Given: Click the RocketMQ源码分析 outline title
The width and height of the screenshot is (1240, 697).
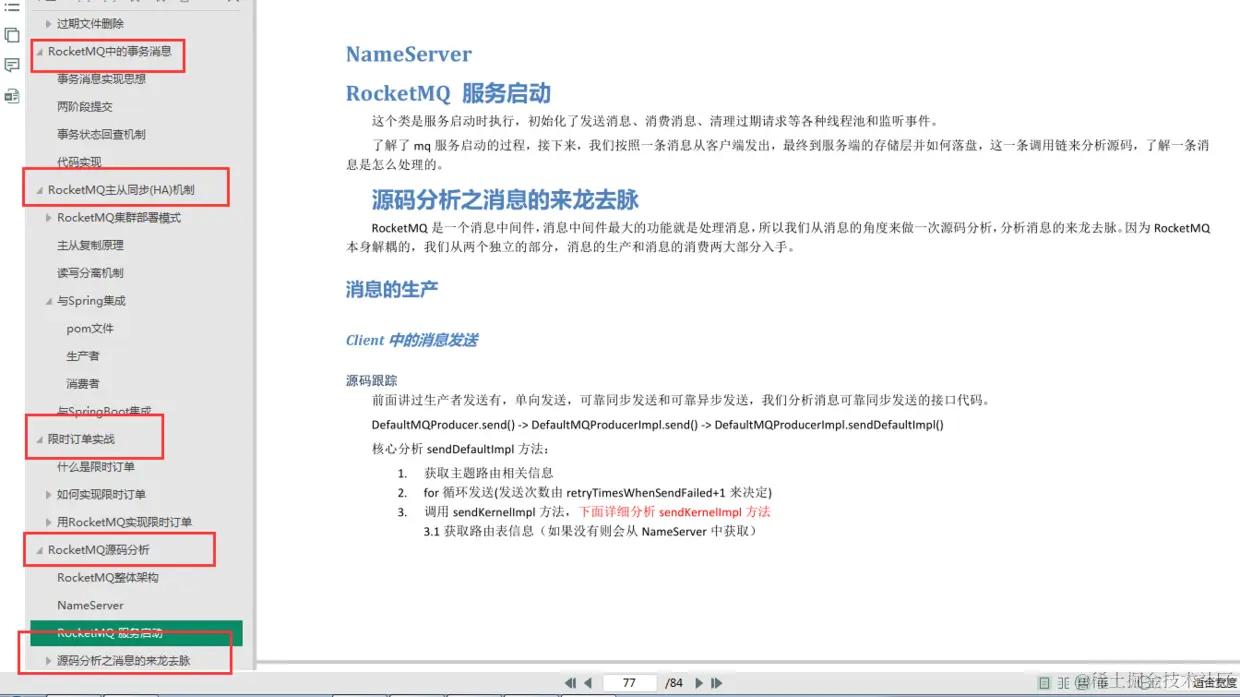Looking at the screenshot, I should point(99,550).
